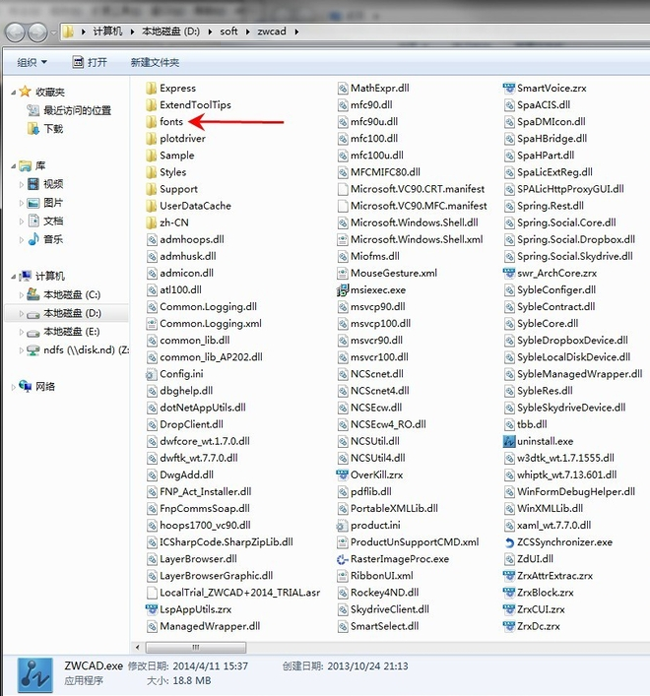Select the file whiptk_wt.7.13.601.dll
The height and width of the screenshot is (696, 650).
click(x=560, y=475)
